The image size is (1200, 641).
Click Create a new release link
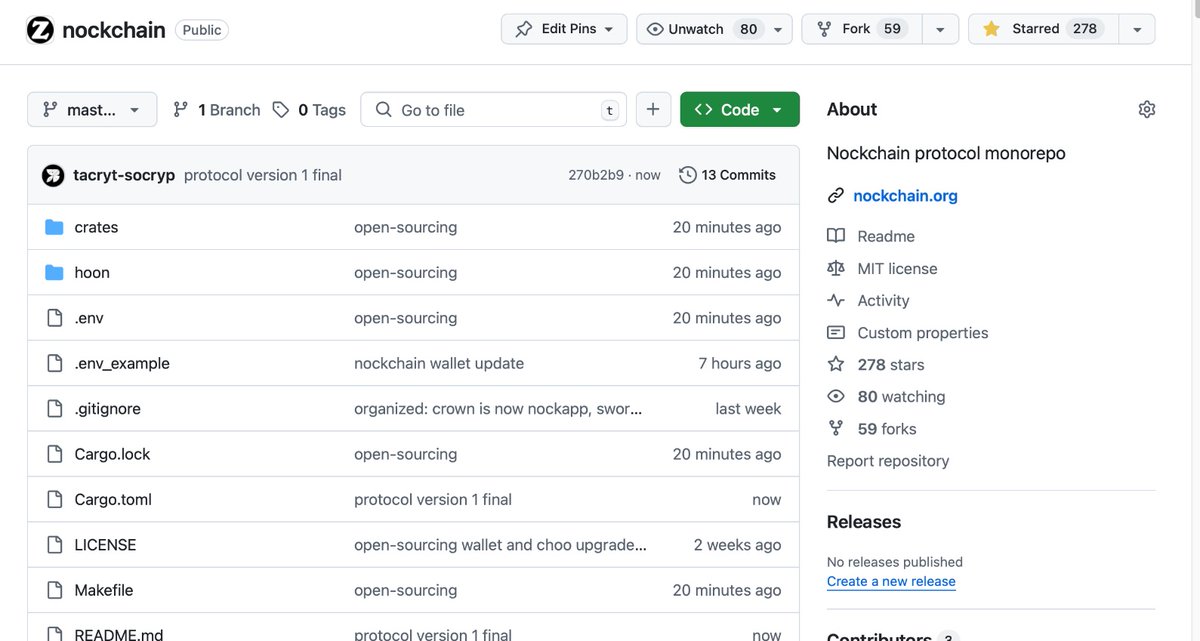point(891,581)
